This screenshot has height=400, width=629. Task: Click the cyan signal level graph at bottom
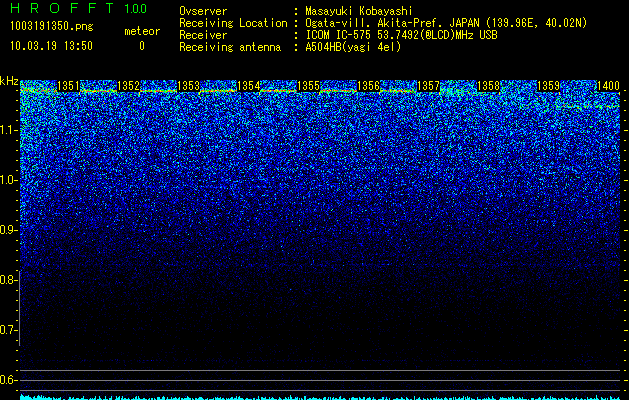point(320,397)
